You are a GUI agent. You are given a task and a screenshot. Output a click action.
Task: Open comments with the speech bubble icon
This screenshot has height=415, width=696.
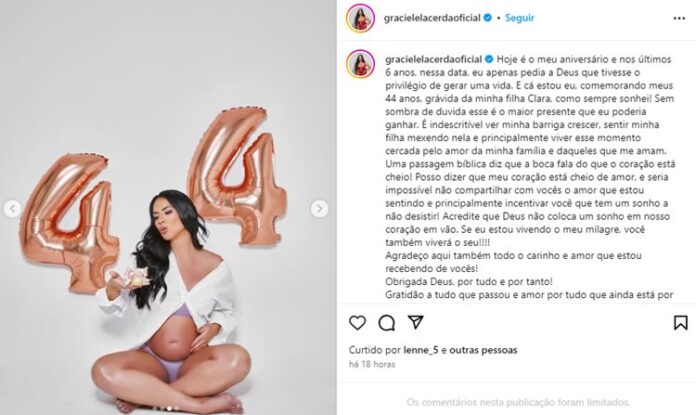point(386,323)
